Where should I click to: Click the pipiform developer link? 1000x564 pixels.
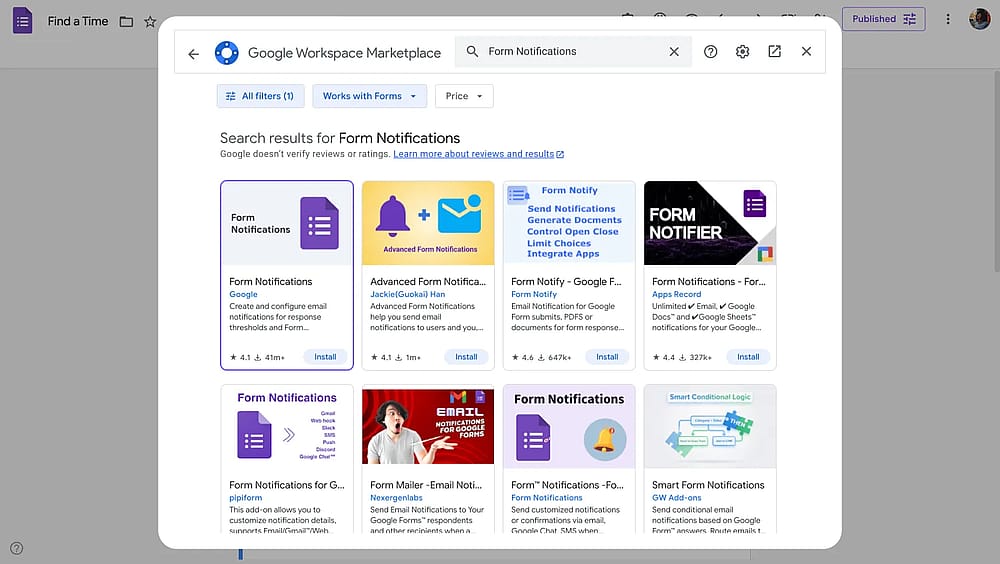[x=246, y=498]
